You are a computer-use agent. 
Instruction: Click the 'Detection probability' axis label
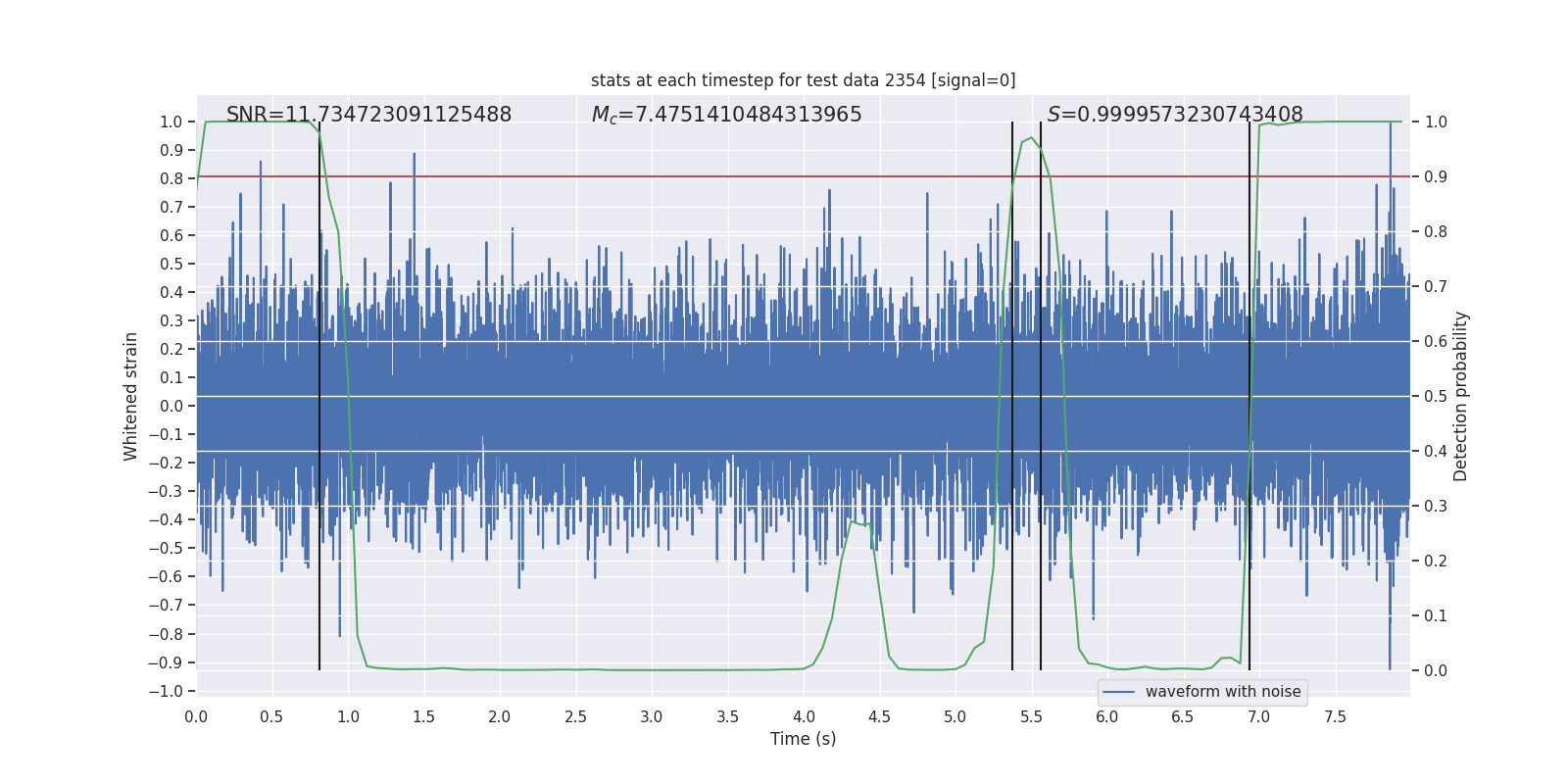coord(1461,396)
